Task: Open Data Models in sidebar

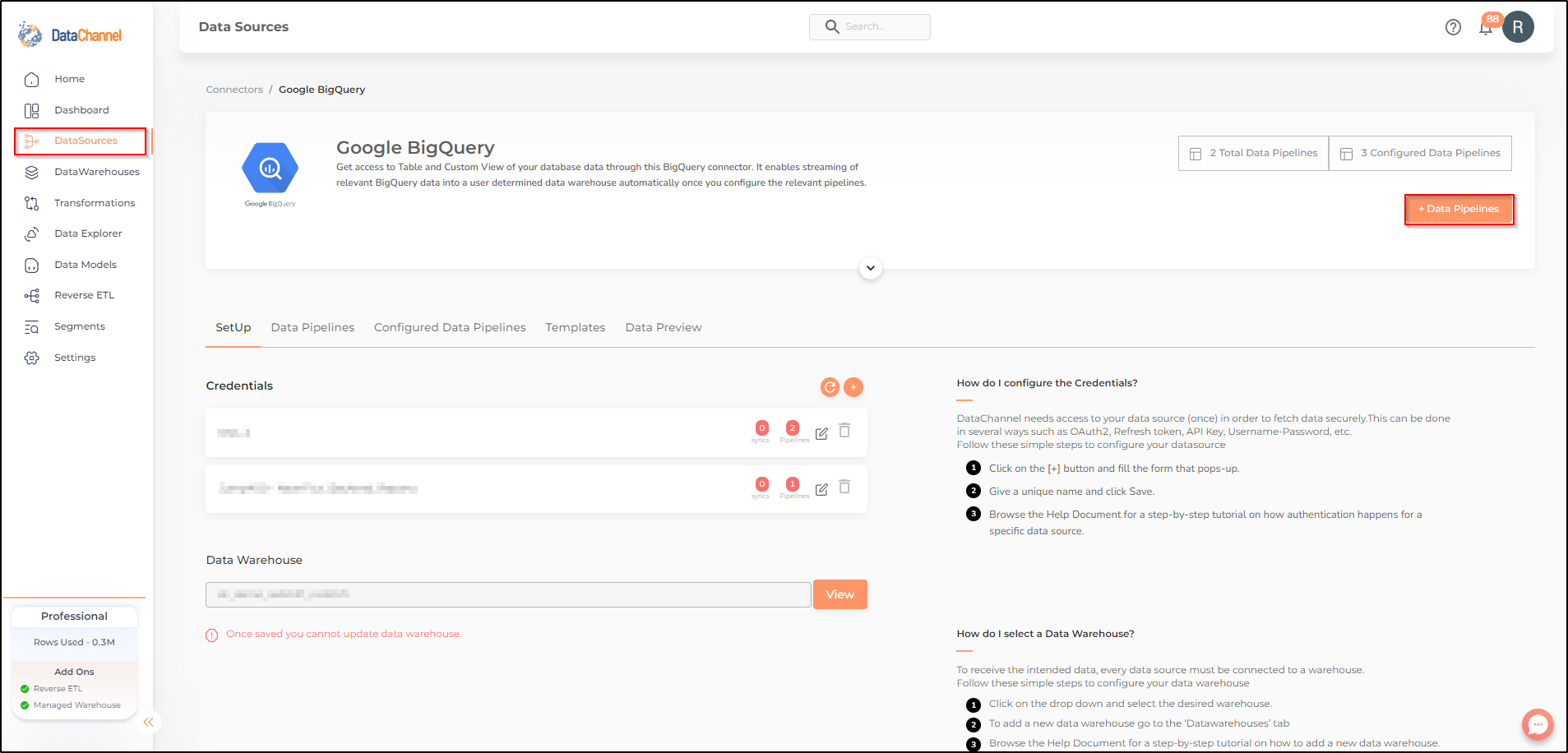Action: 86,265
